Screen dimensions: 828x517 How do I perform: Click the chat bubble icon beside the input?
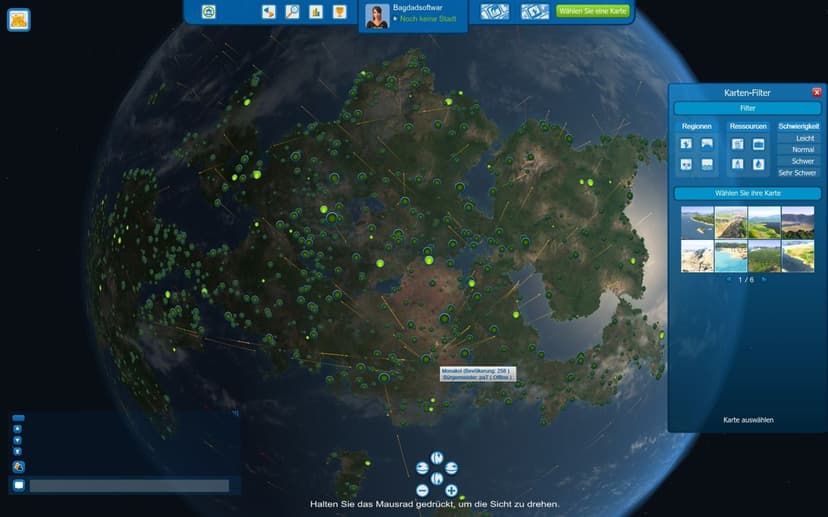coord(18,485)
